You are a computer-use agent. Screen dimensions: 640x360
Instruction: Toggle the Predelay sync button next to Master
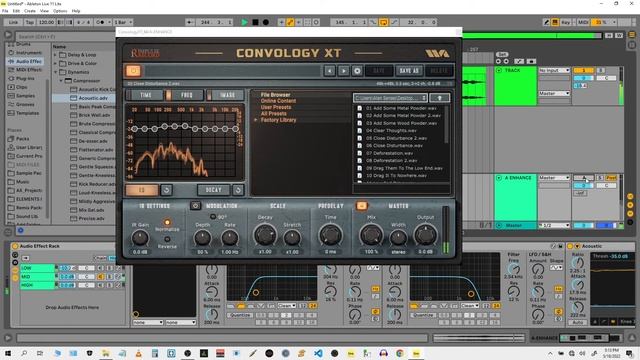tap(361, 206)
